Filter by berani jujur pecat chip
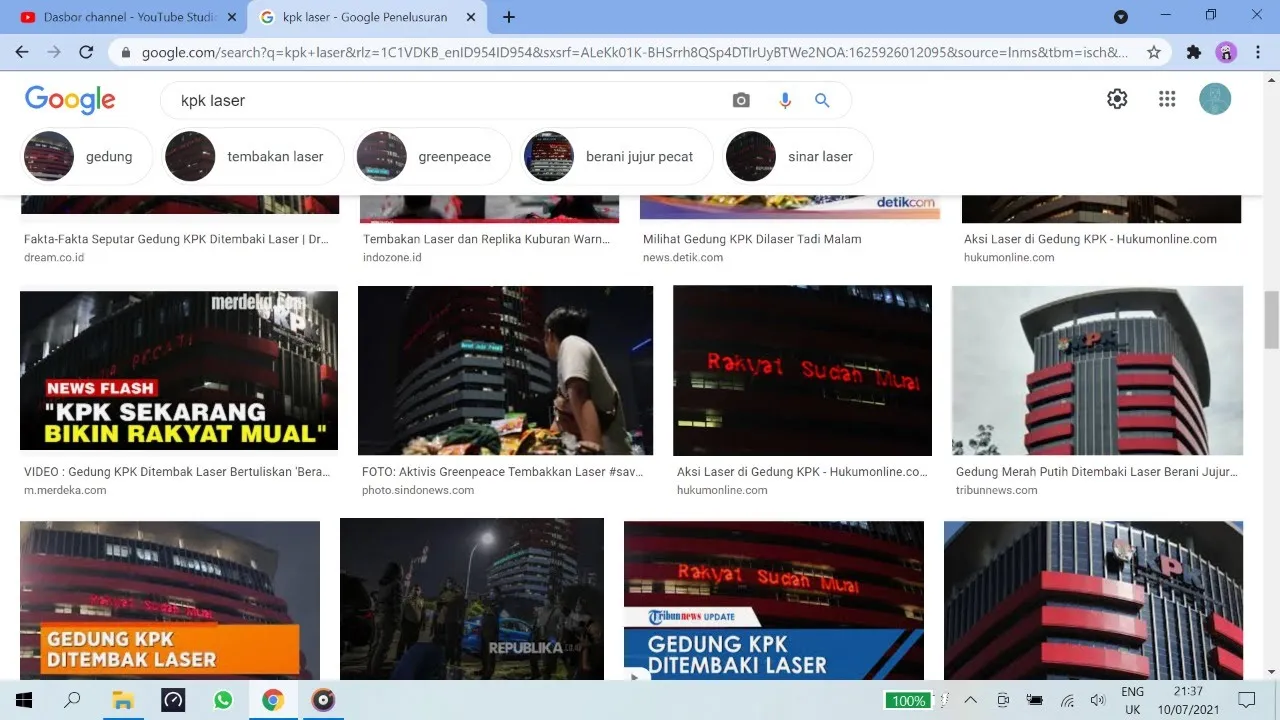Screen dimensions: 1280x720 tap(616, 156)
